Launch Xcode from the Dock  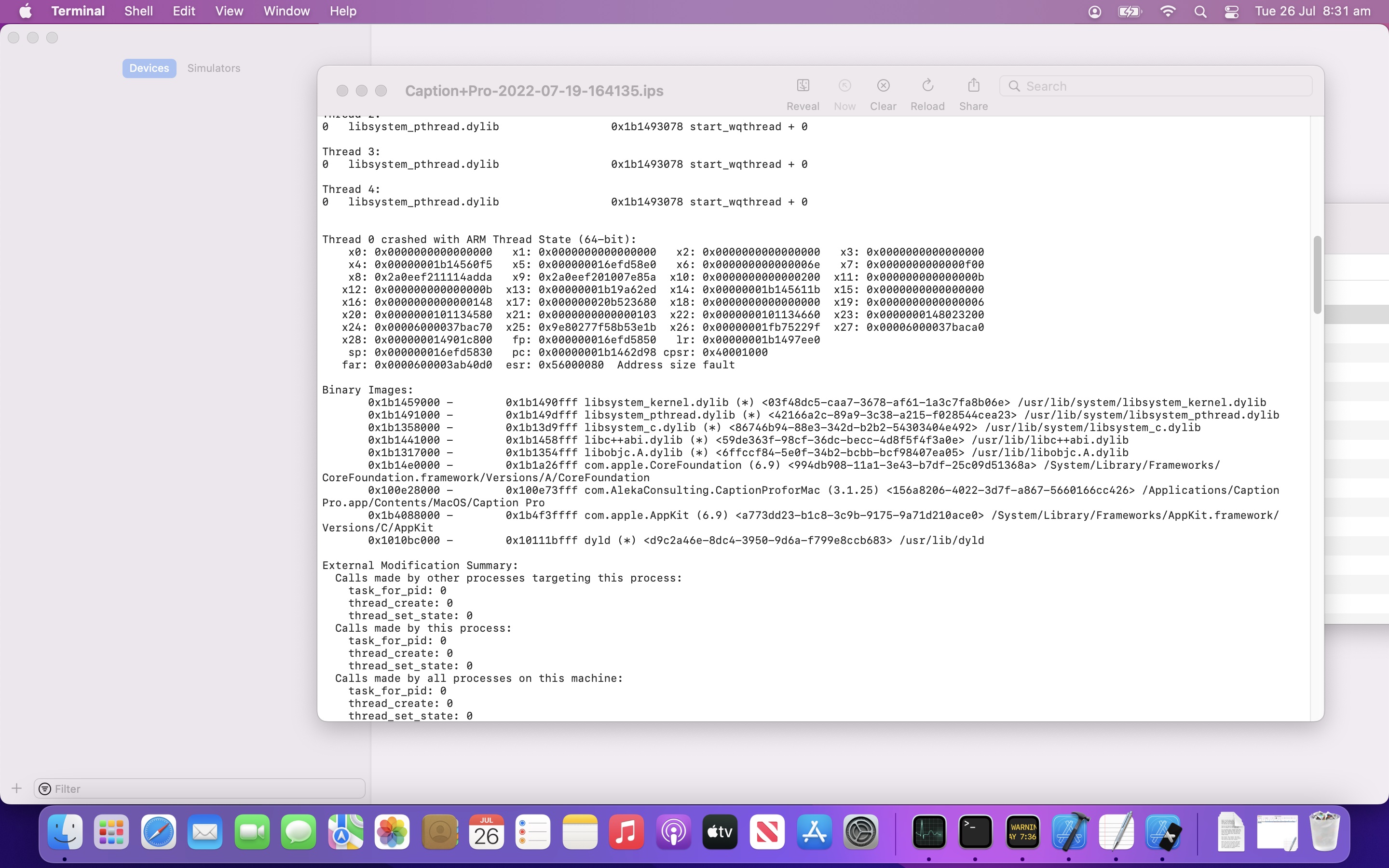(1069, 831)
